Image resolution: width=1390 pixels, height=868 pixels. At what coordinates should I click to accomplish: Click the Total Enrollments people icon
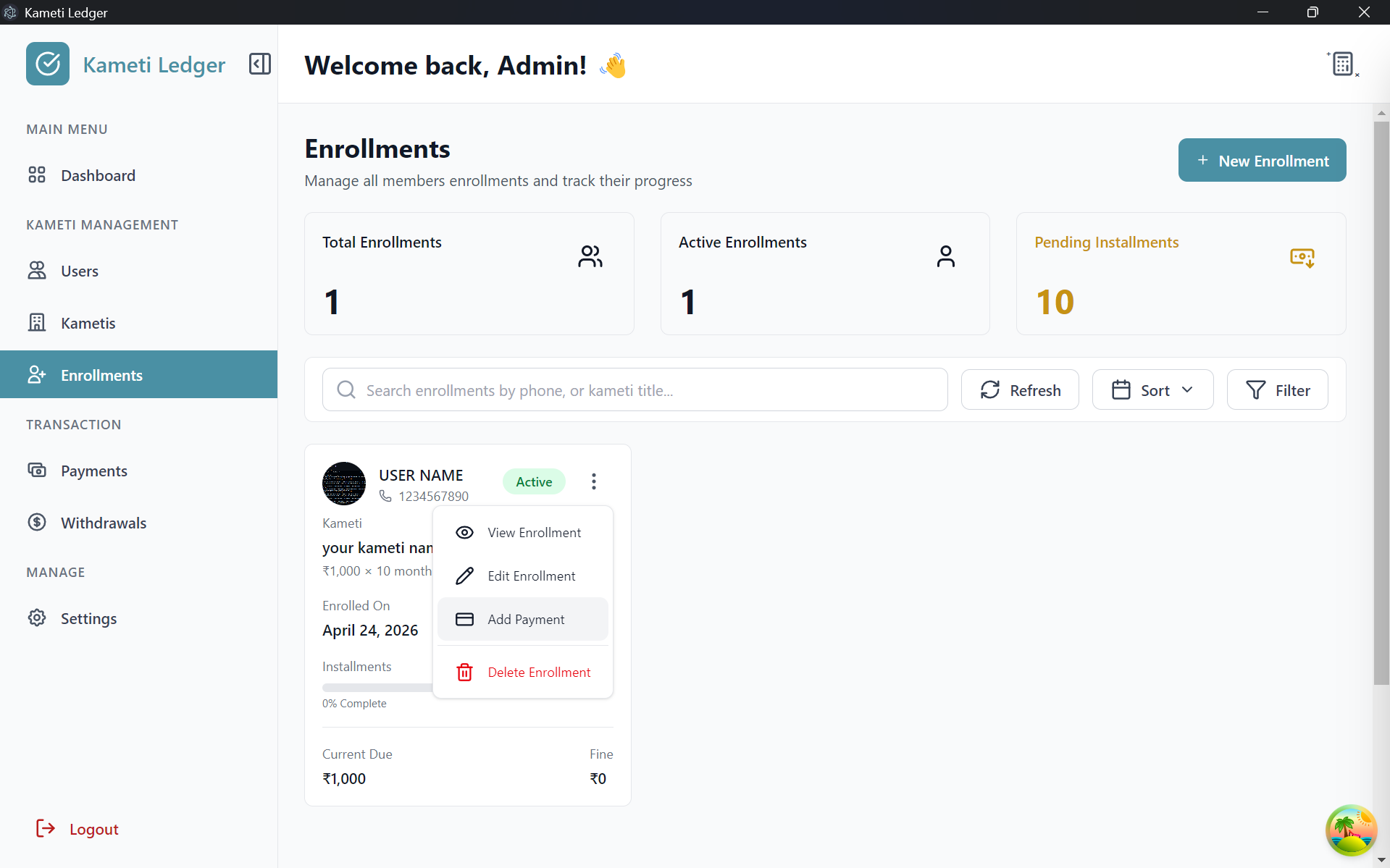(x=590, y=256)
